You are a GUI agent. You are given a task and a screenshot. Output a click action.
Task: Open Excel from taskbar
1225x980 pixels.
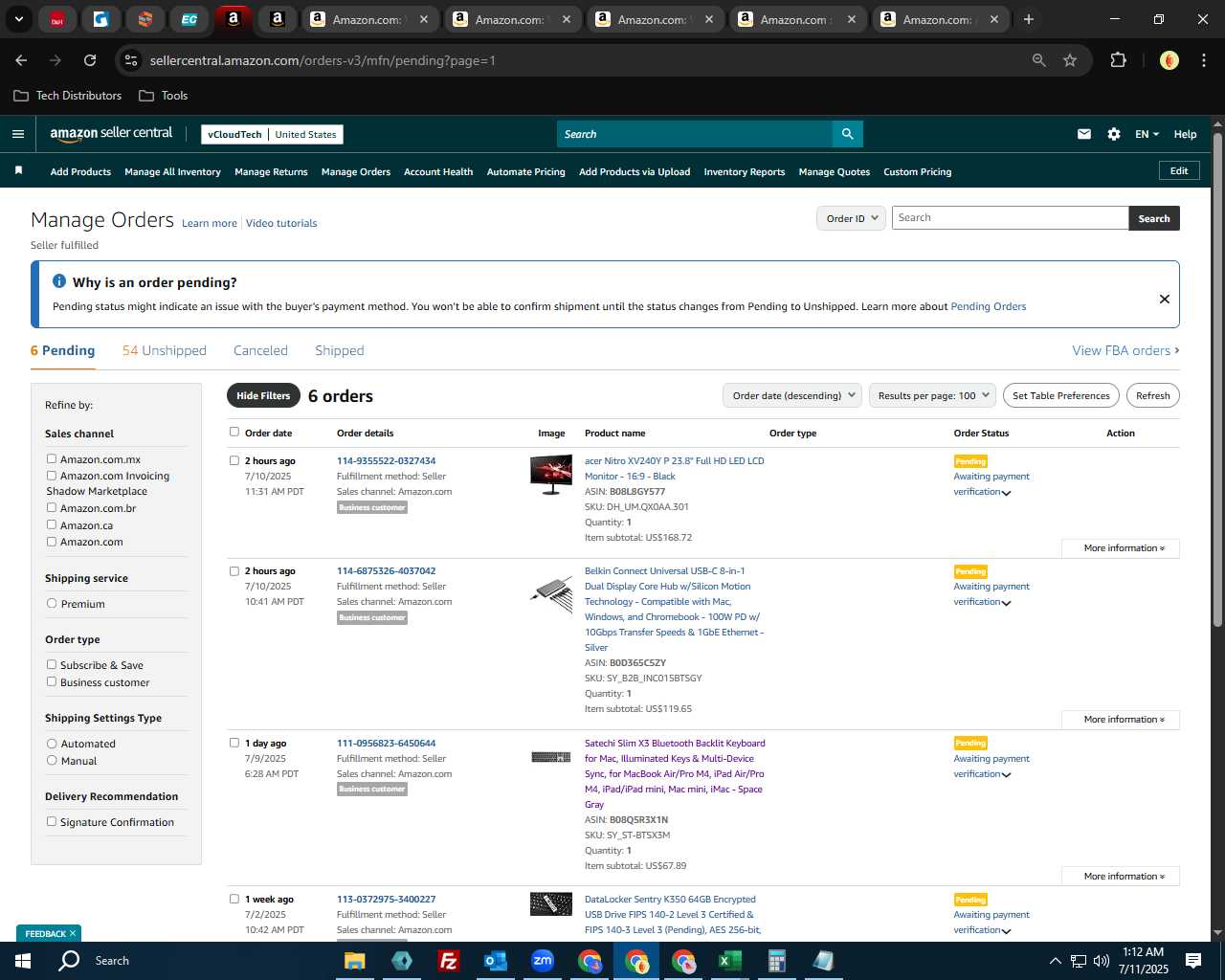tap(729, 961)
